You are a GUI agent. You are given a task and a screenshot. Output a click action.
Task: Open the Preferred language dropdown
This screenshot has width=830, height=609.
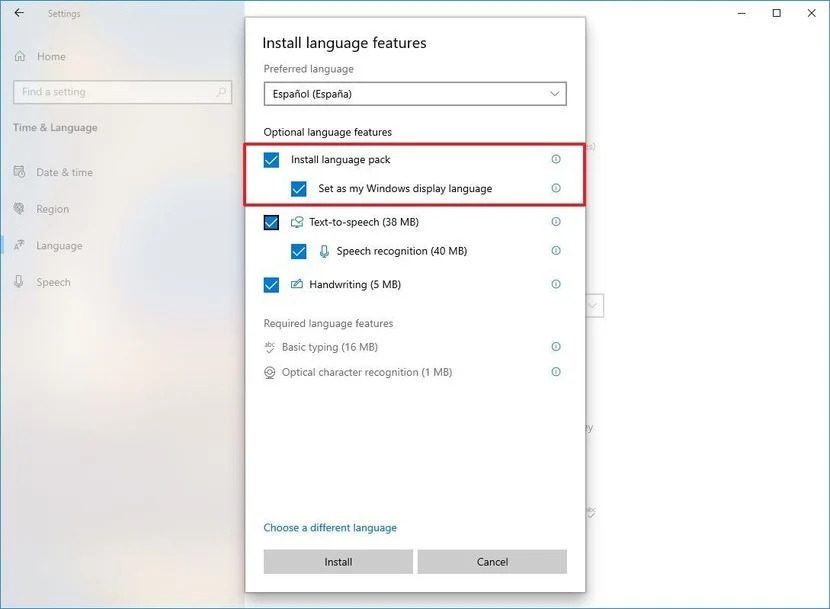coord(415,94)
